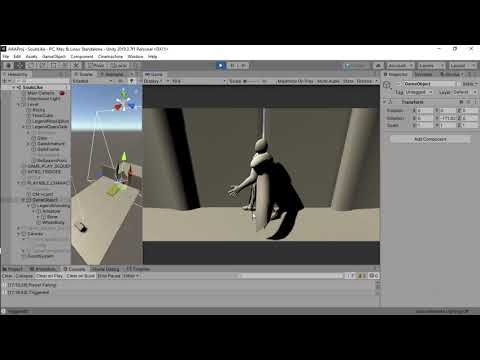The height and width of the screenshot is (360, 480).
Task: Toggle Stats overlay in Game view
Action: [x=348, y=81]
